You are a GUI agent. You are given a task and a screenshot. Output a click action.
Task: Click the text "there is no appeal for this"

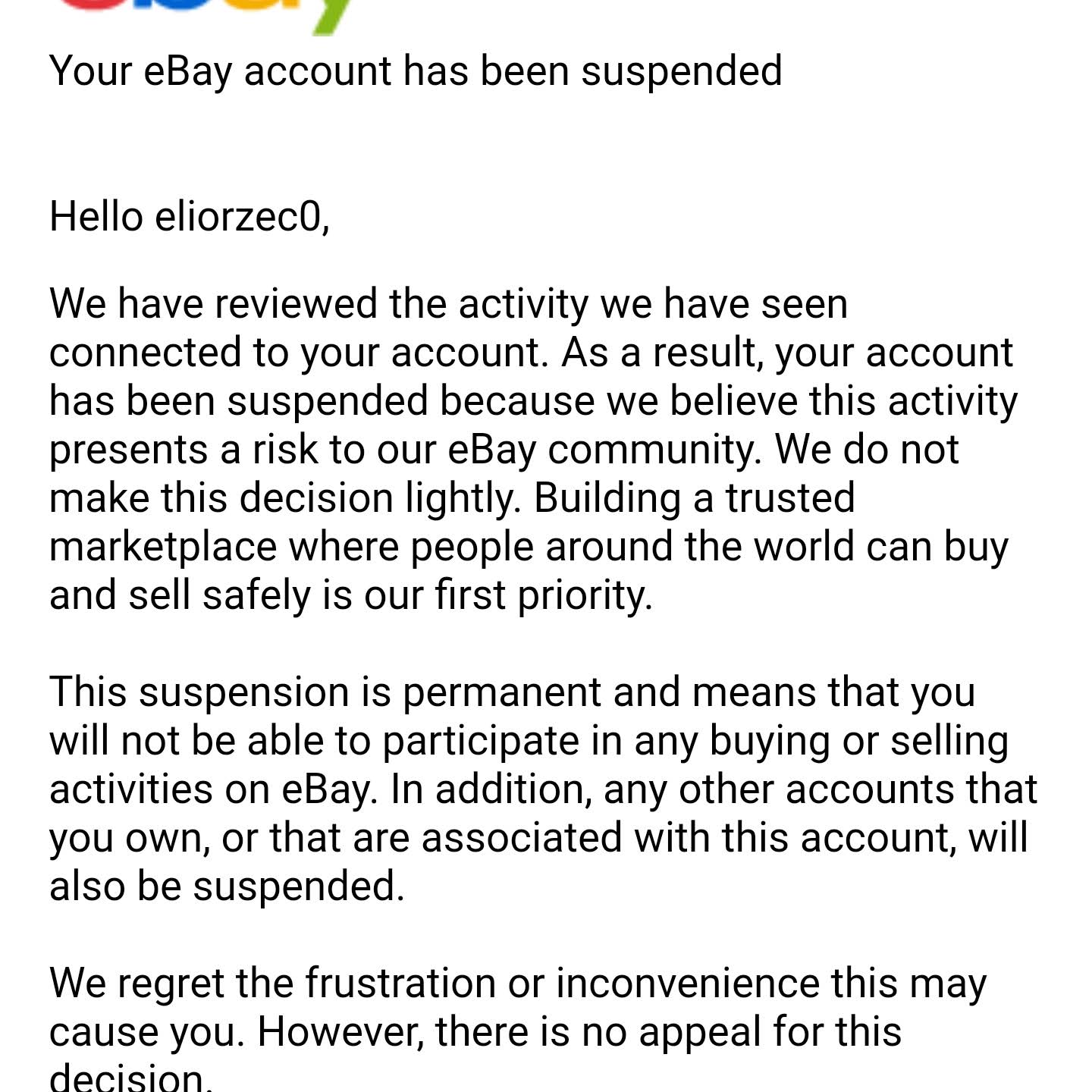[668, 1032]
